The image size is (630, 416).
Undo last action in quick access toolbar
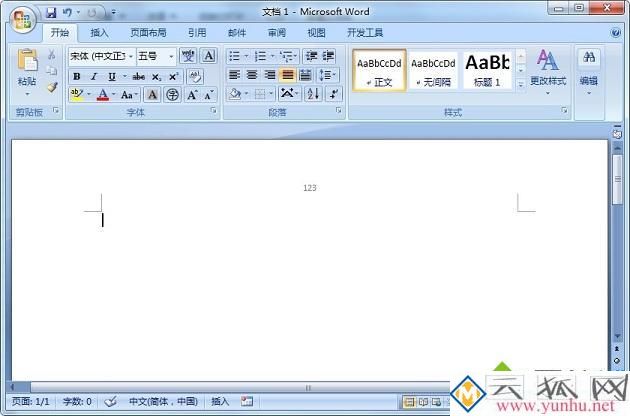click(68, 13)
